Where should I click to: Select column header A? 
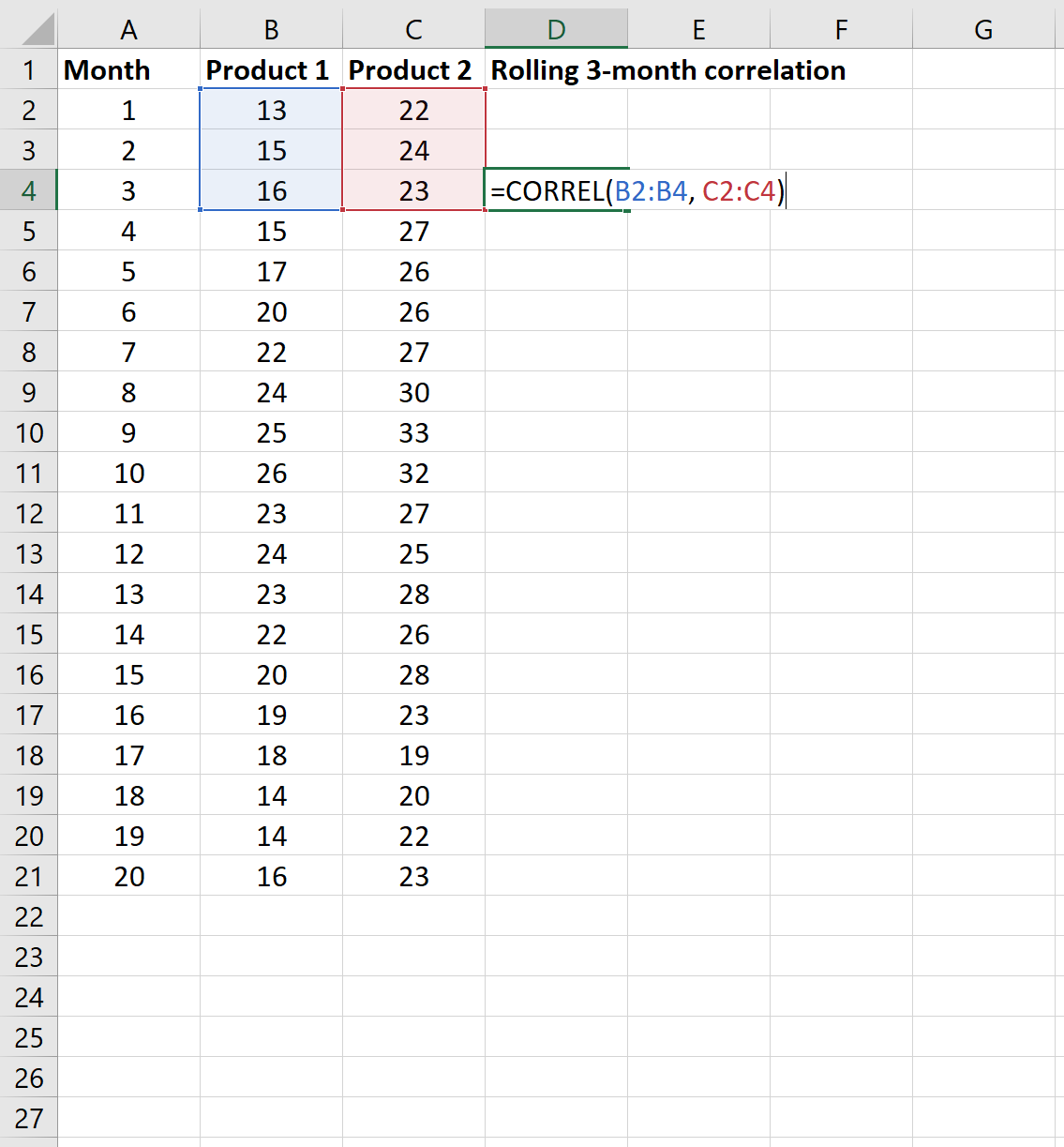[x=128, y=28]
